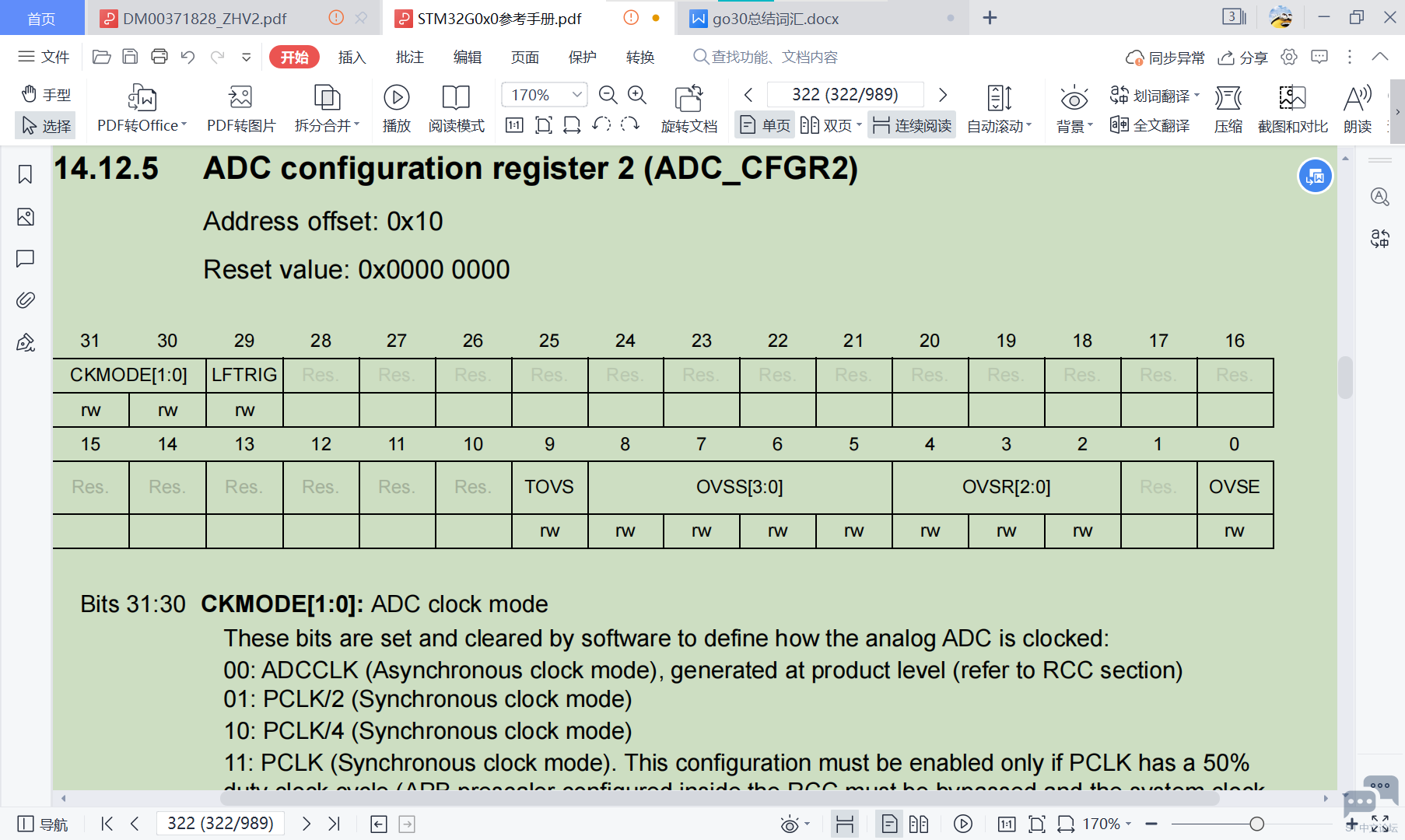Open the attachments paperclip panel
Image resolution: width=1405 pixels, height=840 pixels.
[26, 300]
